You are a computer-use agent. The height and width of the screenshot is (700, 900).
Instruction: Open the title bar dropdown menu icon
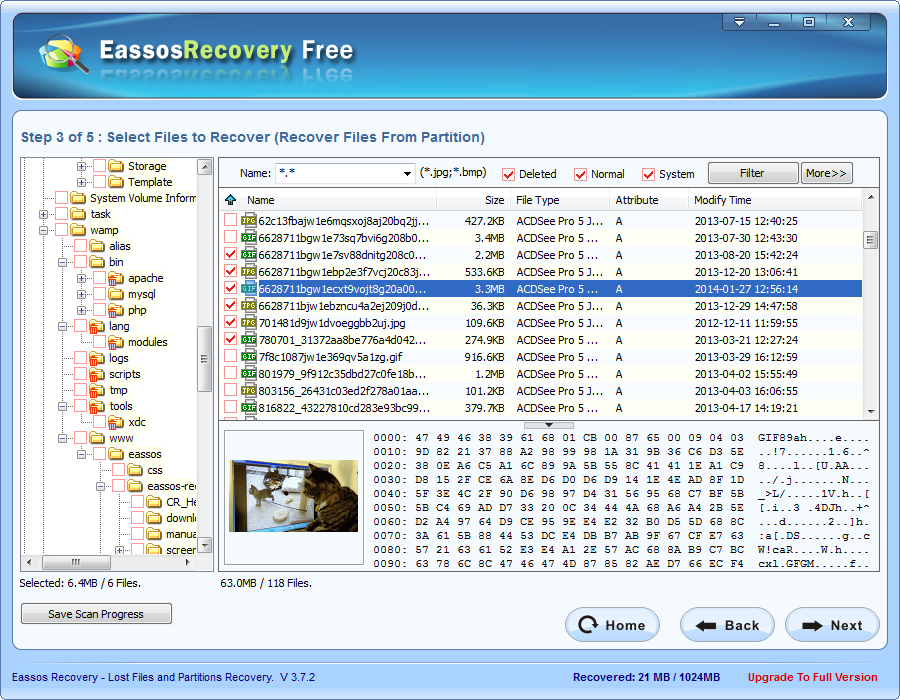pos(739,22)
